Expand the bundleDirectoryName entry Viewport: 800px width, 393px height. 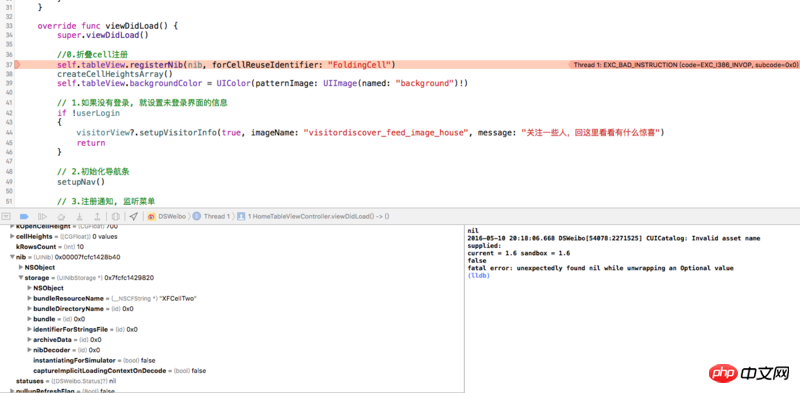coord(29,309)
